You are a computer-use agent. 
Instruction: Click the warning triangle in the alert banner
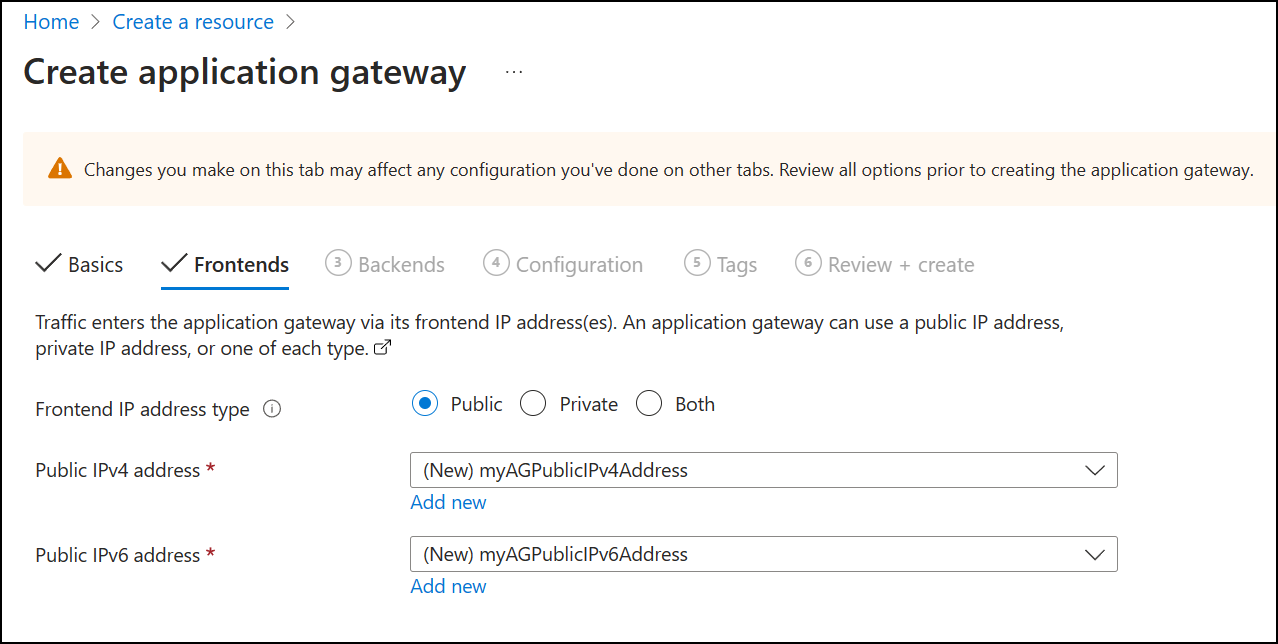pos(59,169)
